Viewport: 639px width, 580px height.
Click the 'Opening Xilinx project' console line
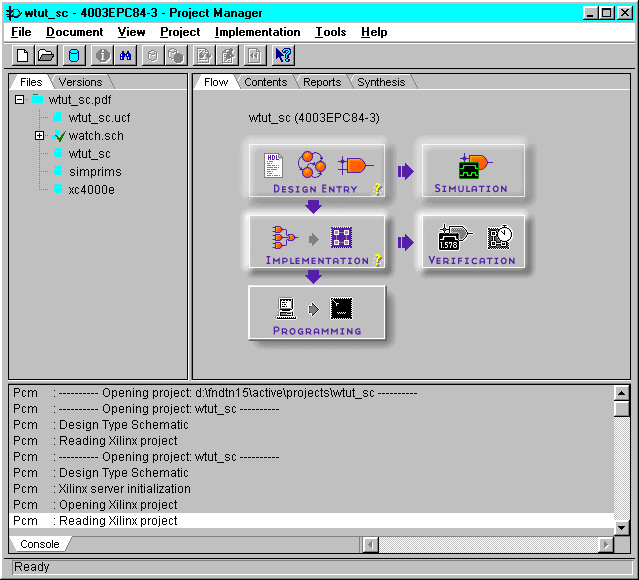click(x=311, y=505)
